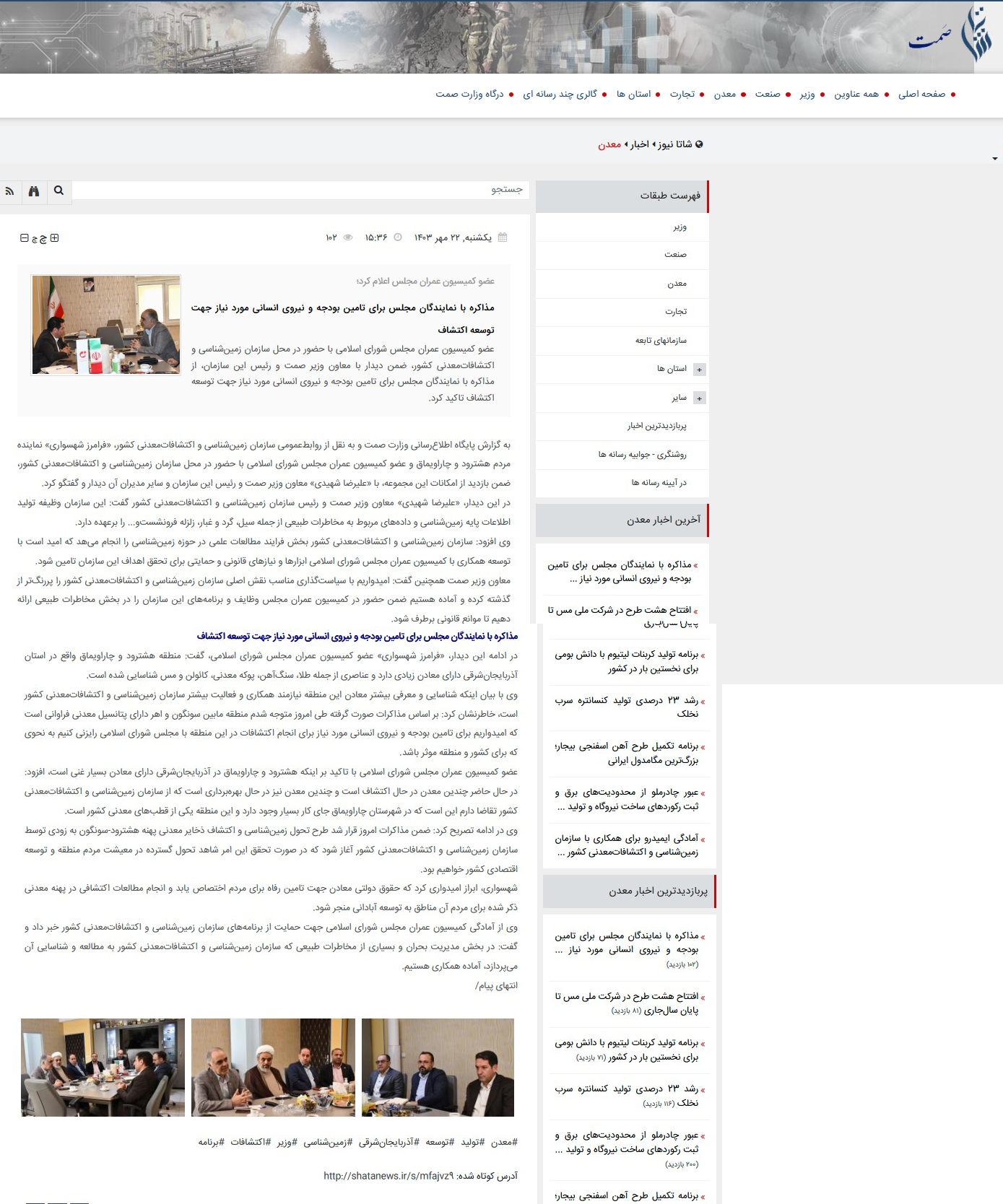Decrease font size with minus box icon
This screenshot has width=1003, height=1204.
tap(25, 238)
